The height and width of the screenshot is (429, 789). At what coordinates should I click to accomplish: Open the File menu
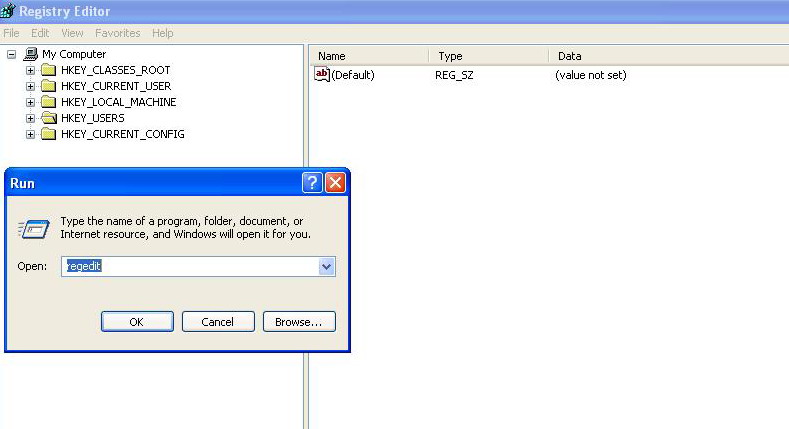tap(11, 33)
